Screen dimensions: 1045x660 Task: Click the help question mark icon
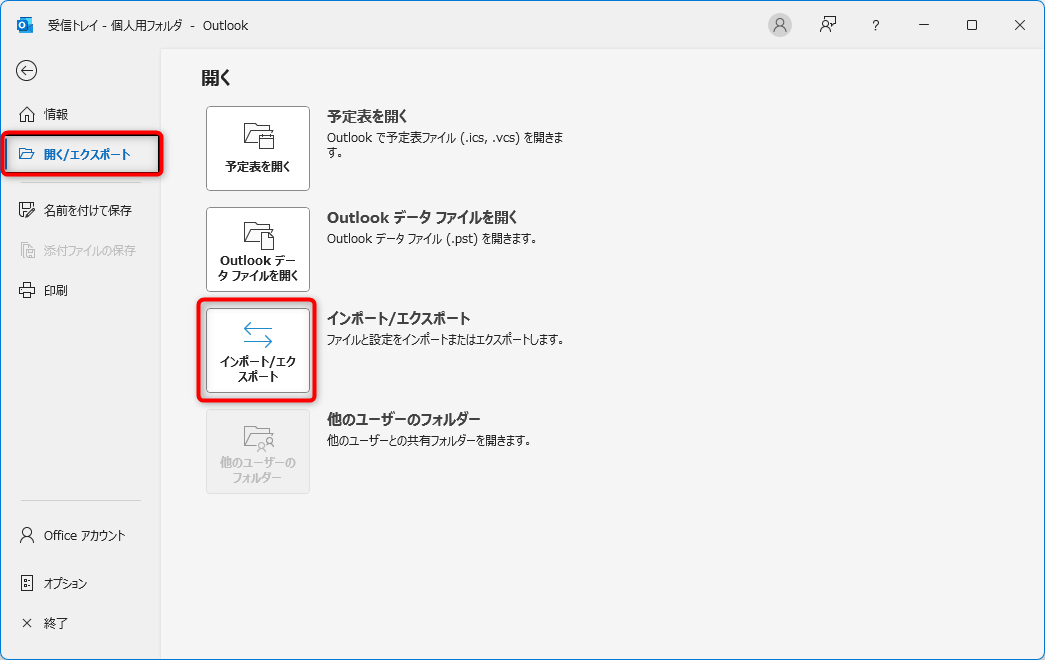coord(875,25)
